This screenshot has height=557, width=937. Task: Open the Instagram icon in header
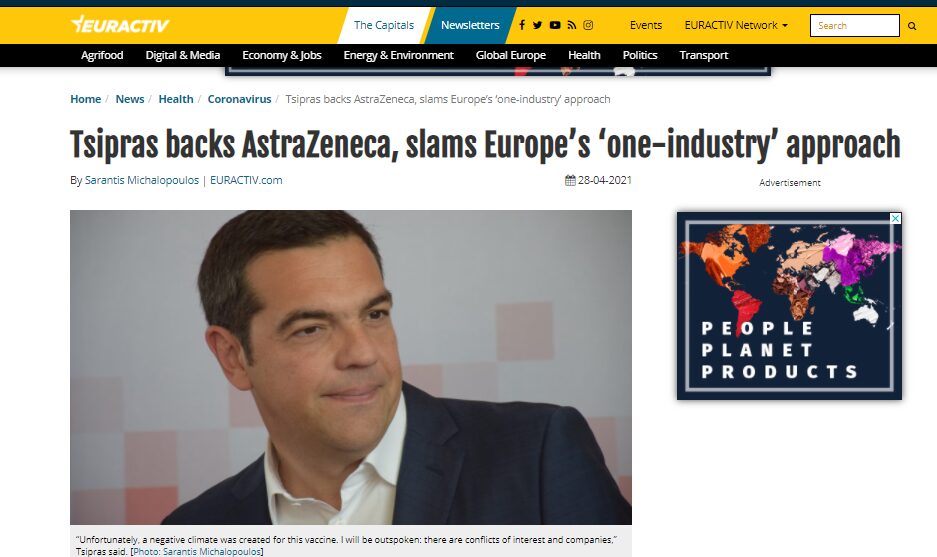pyautogui.click(x=588, y=25)
